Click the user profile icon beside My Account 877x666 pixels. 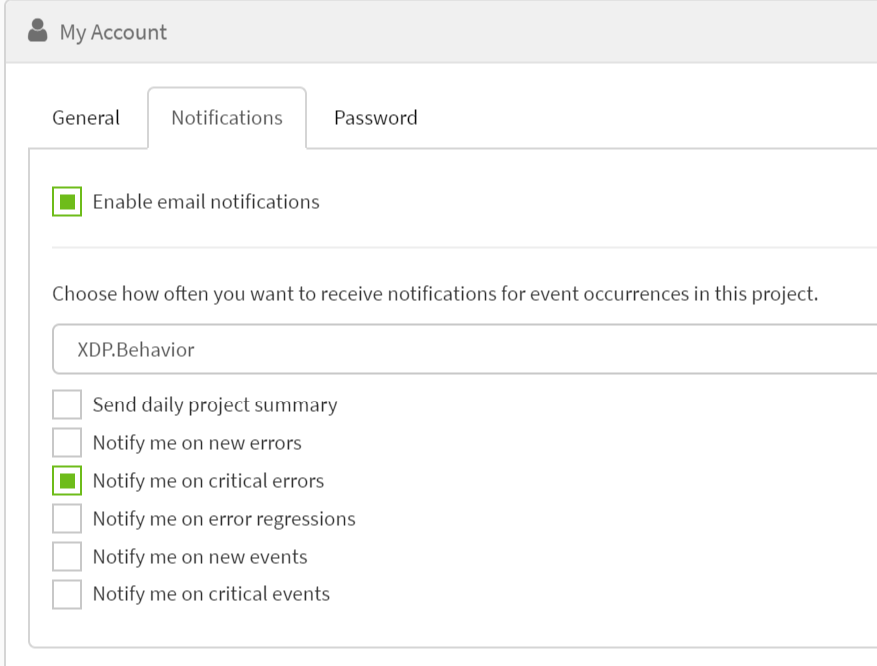click(x=37, y=31)
